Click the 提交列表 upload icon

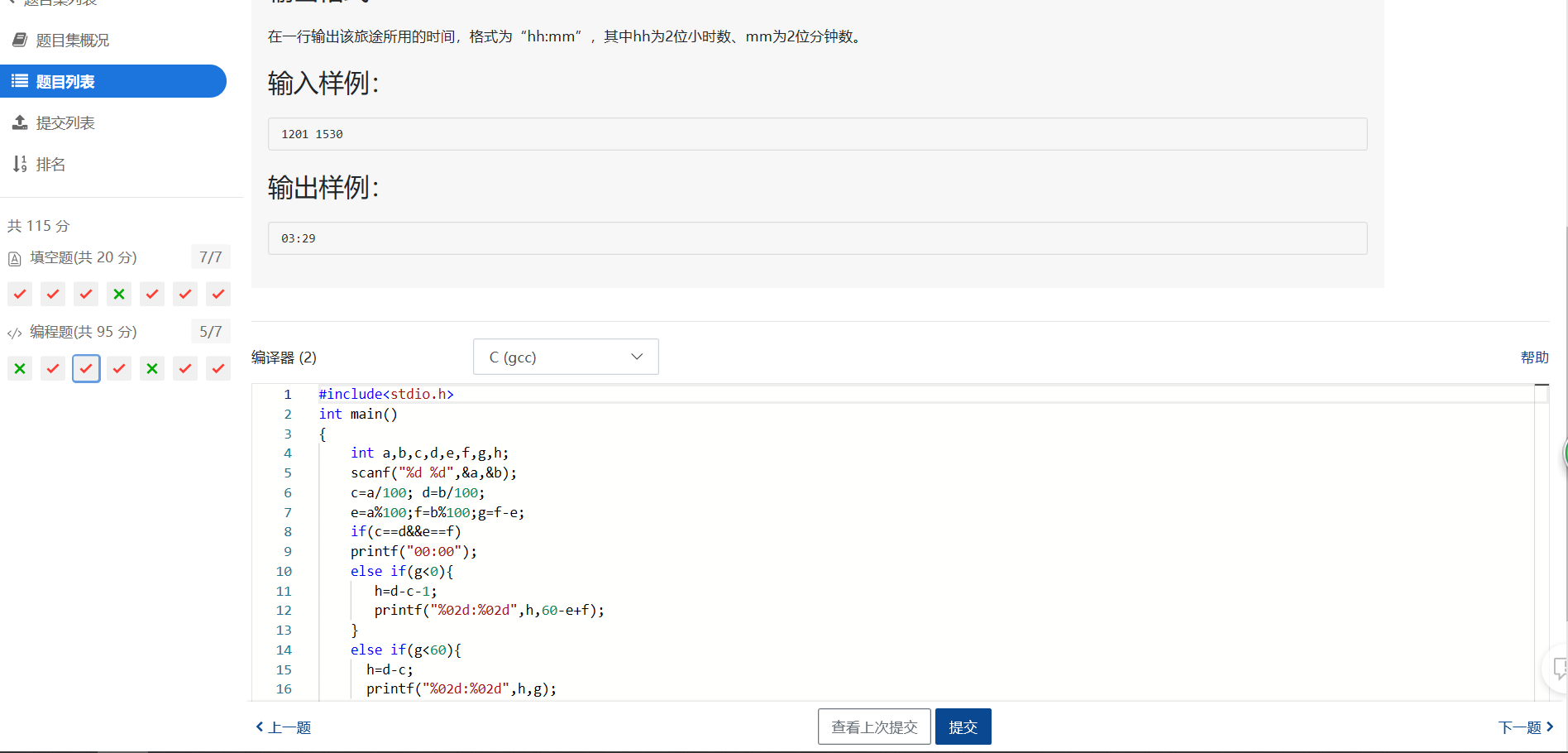pyautogui.click(x=20, y=122)
